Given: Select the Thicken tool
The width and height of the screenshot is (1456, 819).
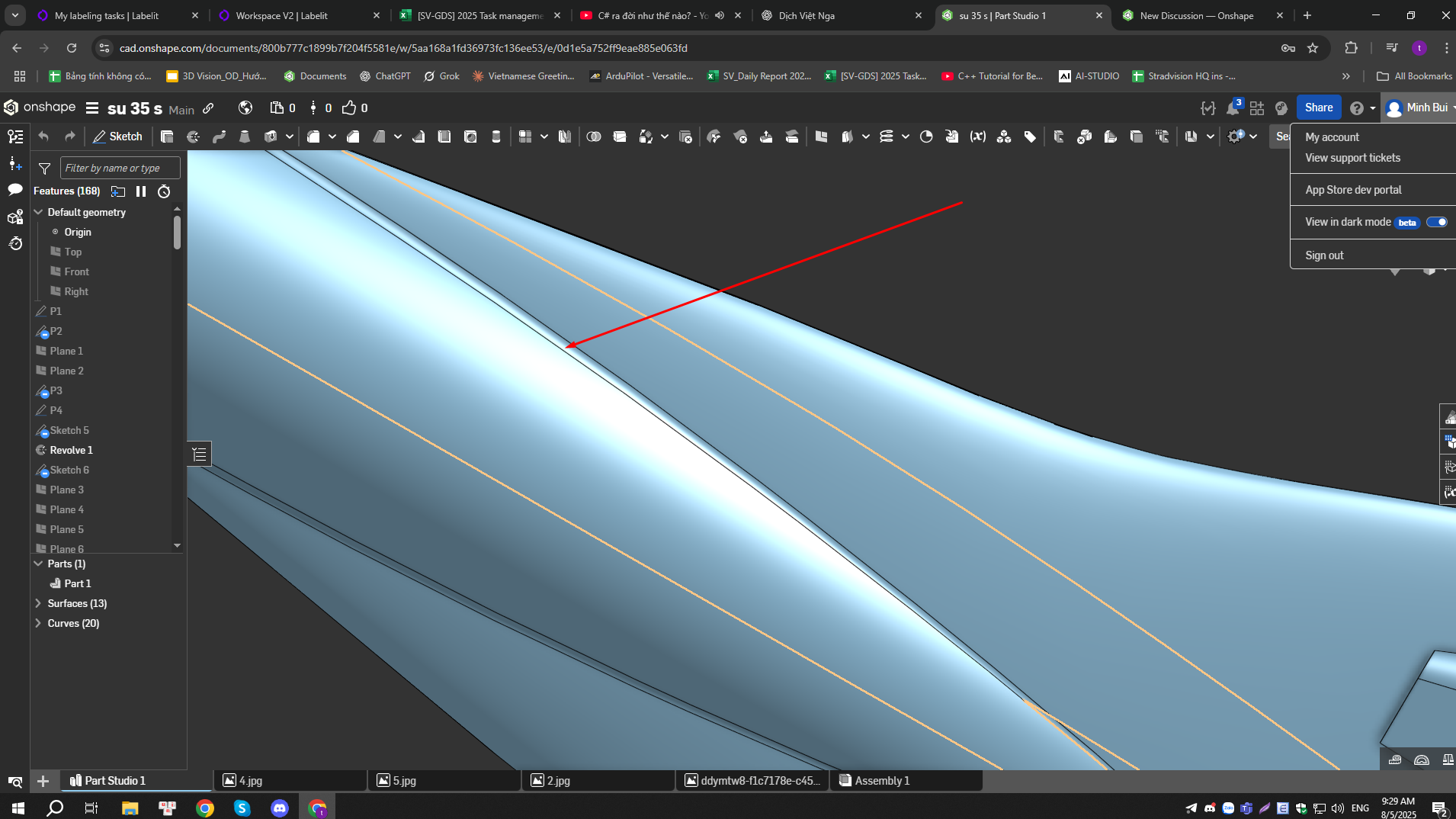Looking at the screenshot, I should click(271, 136).
